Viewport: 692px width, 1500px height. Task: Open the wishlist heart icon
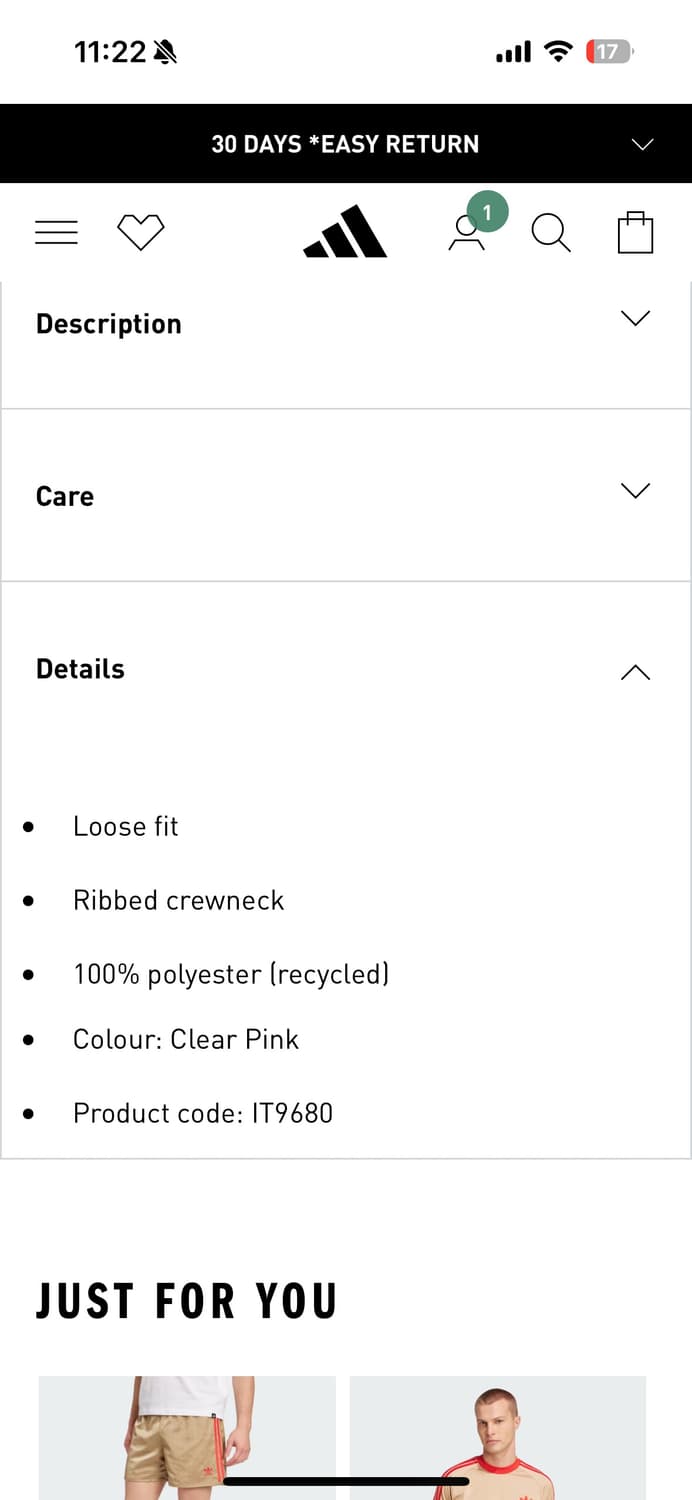click(x=140, y=232)
